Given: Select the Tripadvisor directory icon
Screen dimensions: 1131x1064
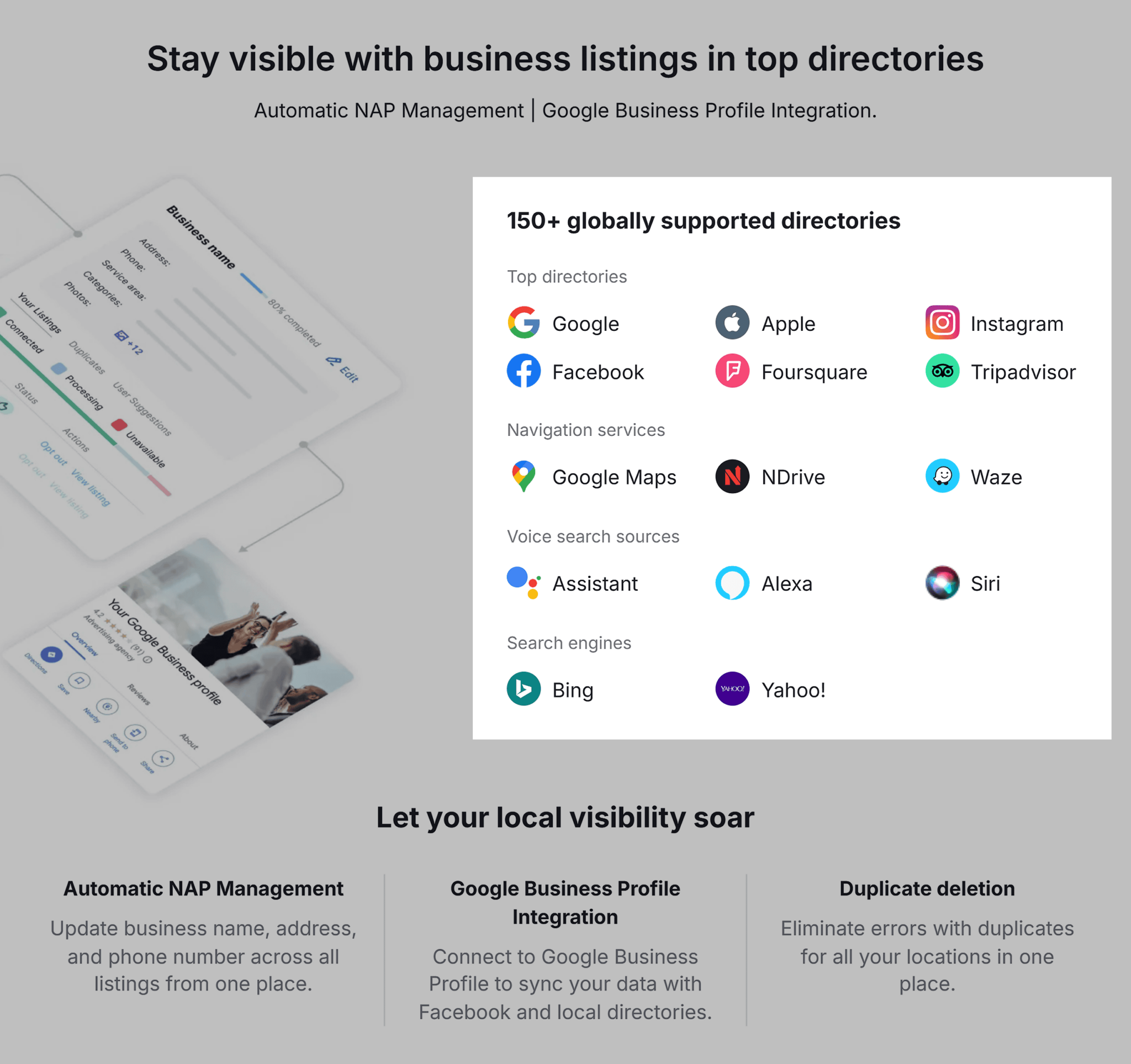Looking at the screenshot, I should pyautogui.click(x=943, y=373).
